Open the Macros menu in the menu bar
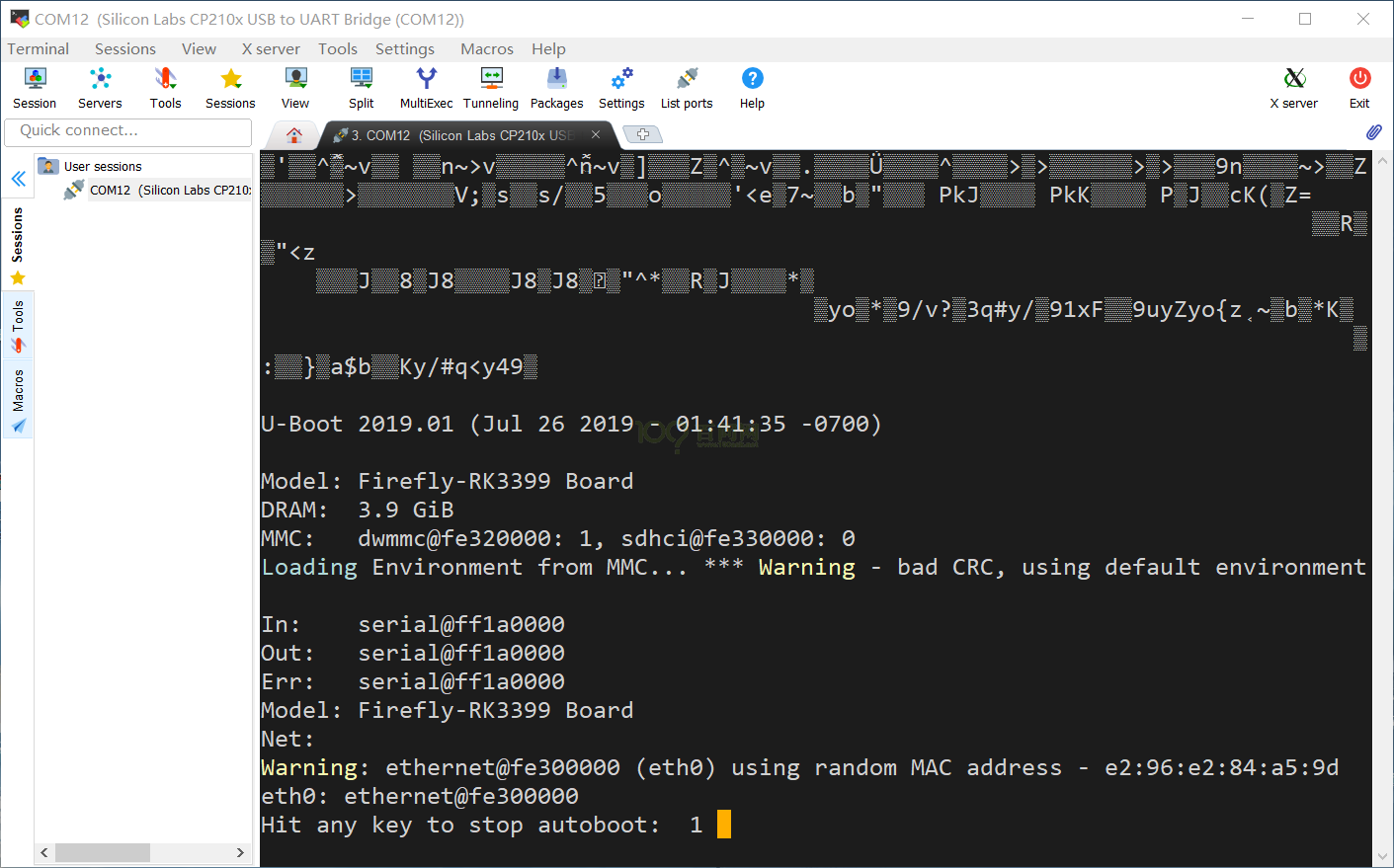 pos(487,48)
